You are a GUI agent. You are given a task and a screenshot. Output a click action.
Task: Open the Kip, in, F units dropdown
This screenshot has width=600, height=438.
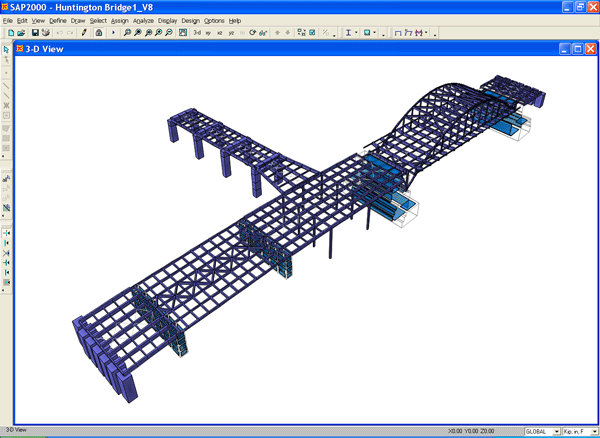(580, 431)
